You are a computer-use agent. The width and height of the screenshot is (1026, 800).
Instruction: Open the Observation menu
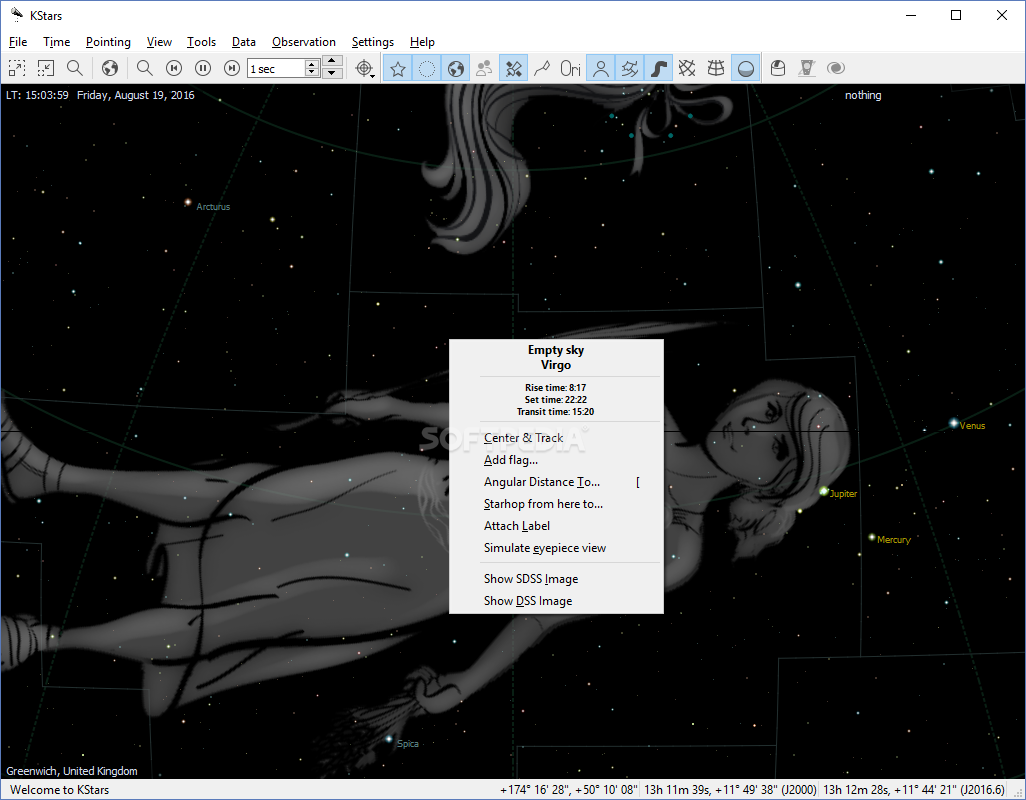(x=304, y=42)
